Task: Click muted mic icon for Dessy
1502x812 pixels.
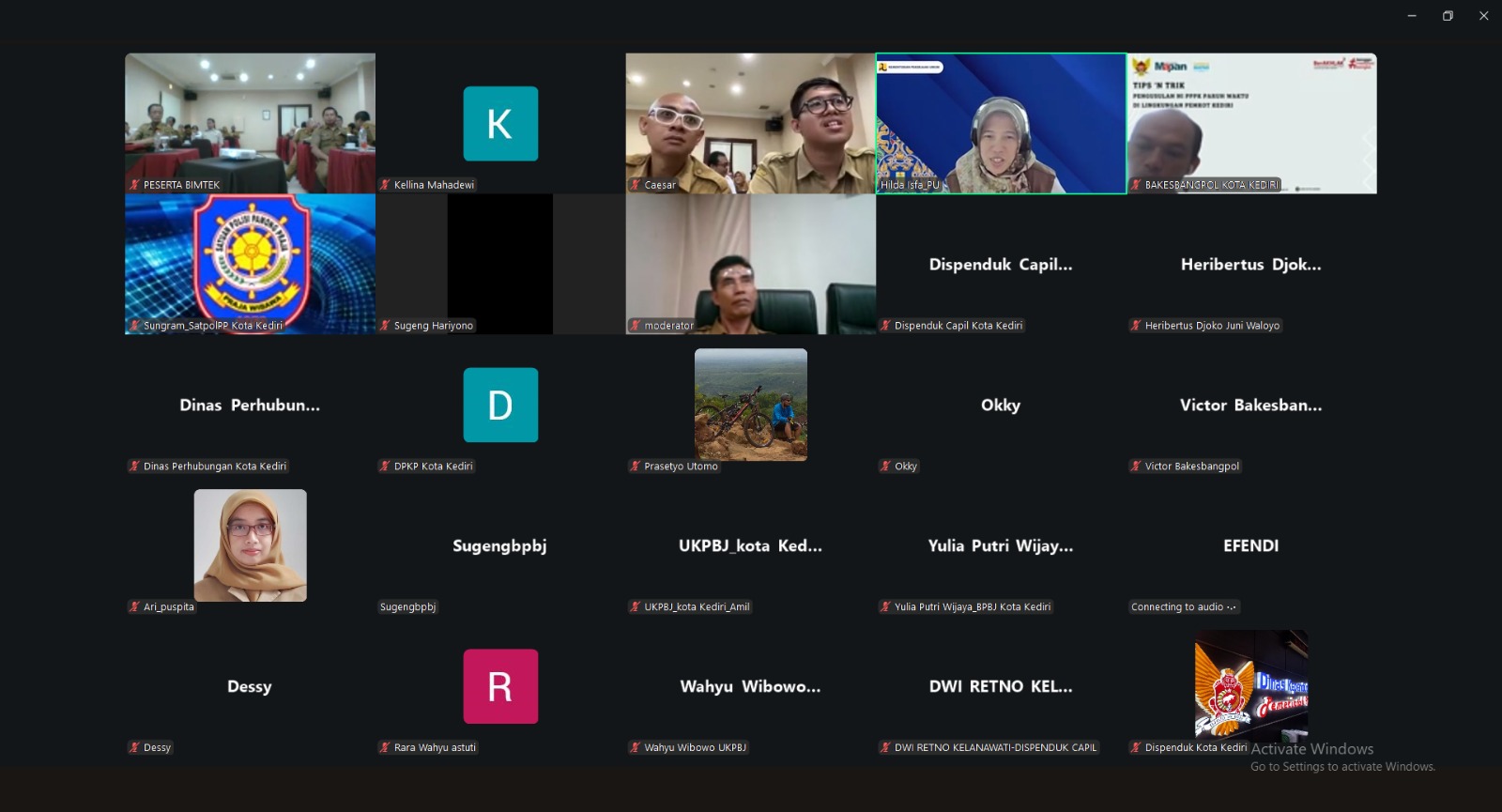Action: pyautogui.click(x=134, y=748)
